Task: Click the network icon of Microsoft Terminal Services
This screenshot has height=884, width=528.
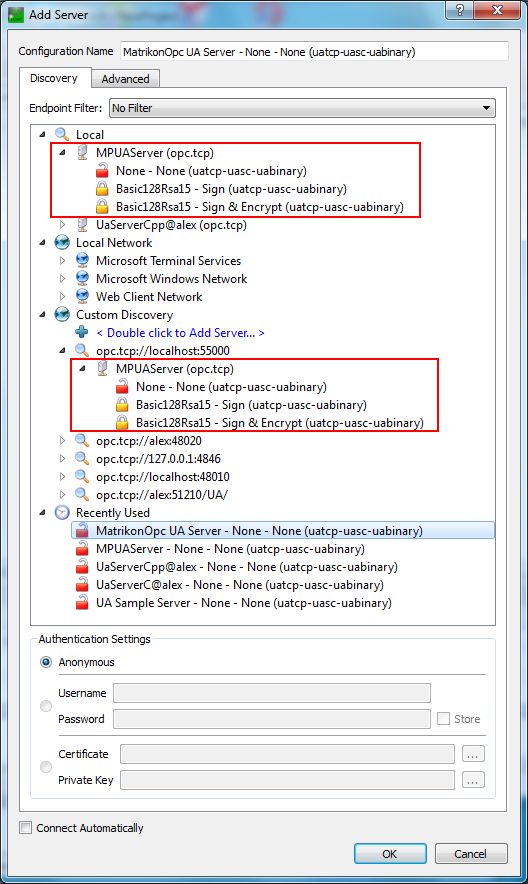Action: [82, 260]
